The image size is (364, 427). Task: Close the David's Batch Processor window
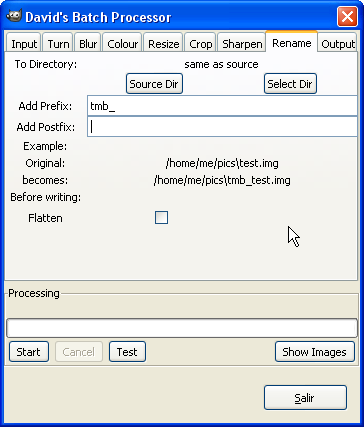pyautogui.click(x=347, y=17)
